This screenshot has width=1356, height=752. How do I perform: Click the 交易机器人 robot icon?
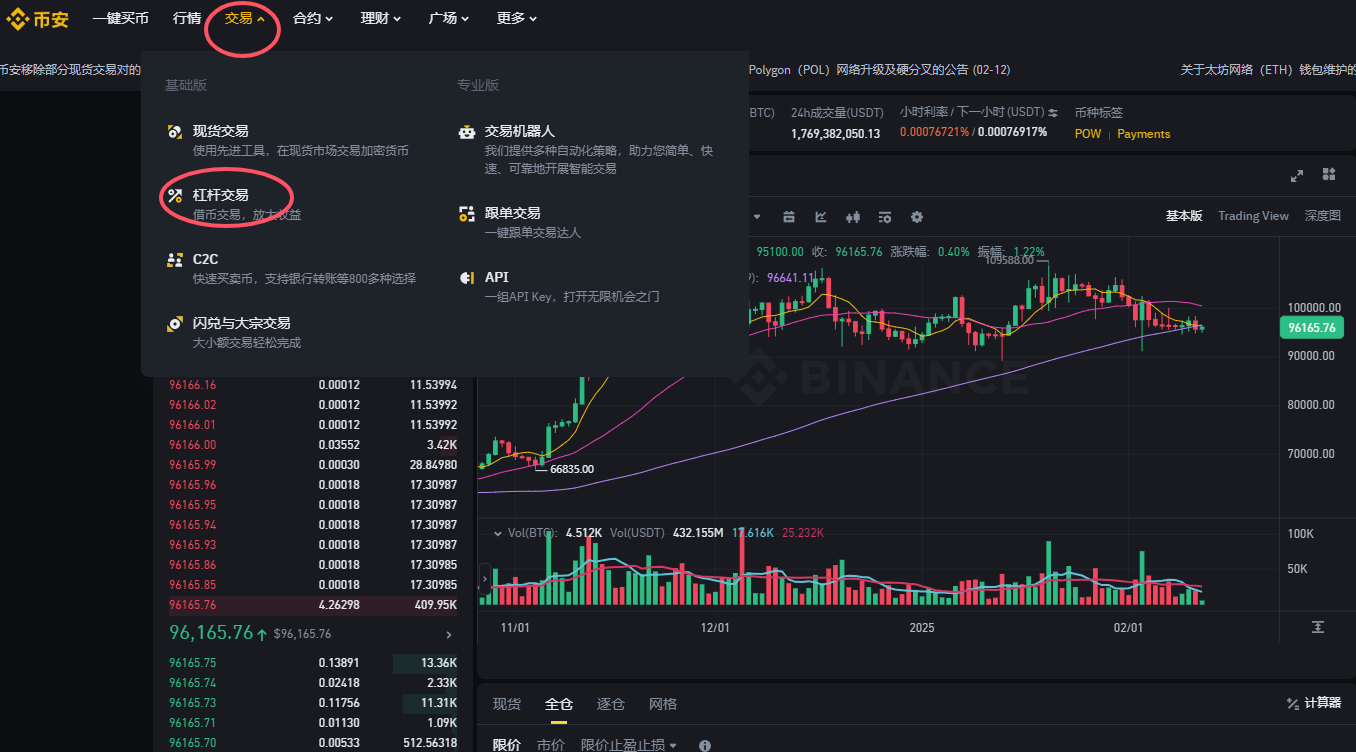click(x=466, y=131)
